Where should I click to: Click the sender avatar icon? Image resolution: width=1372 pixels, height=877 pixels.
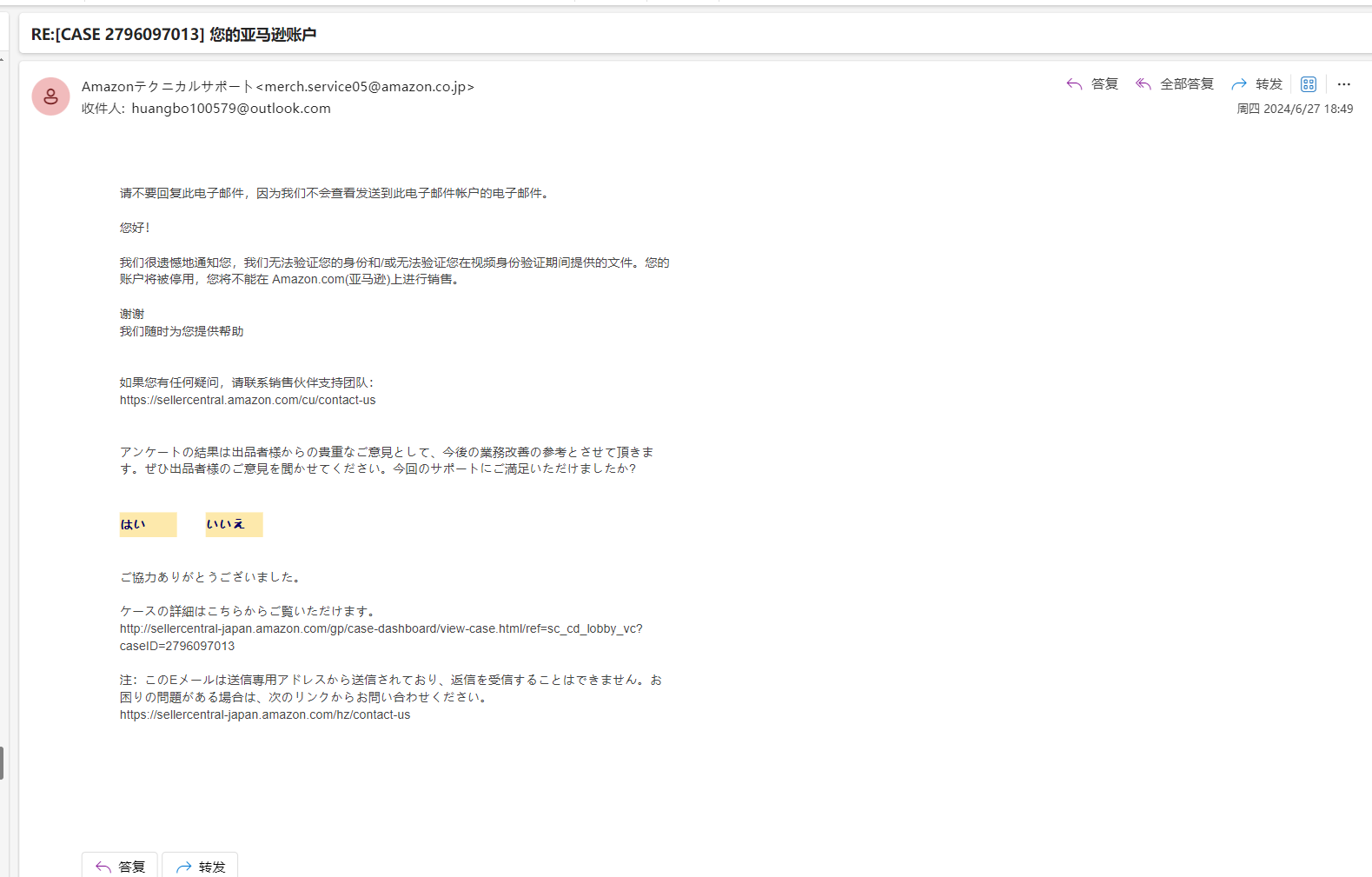point(50,96)
